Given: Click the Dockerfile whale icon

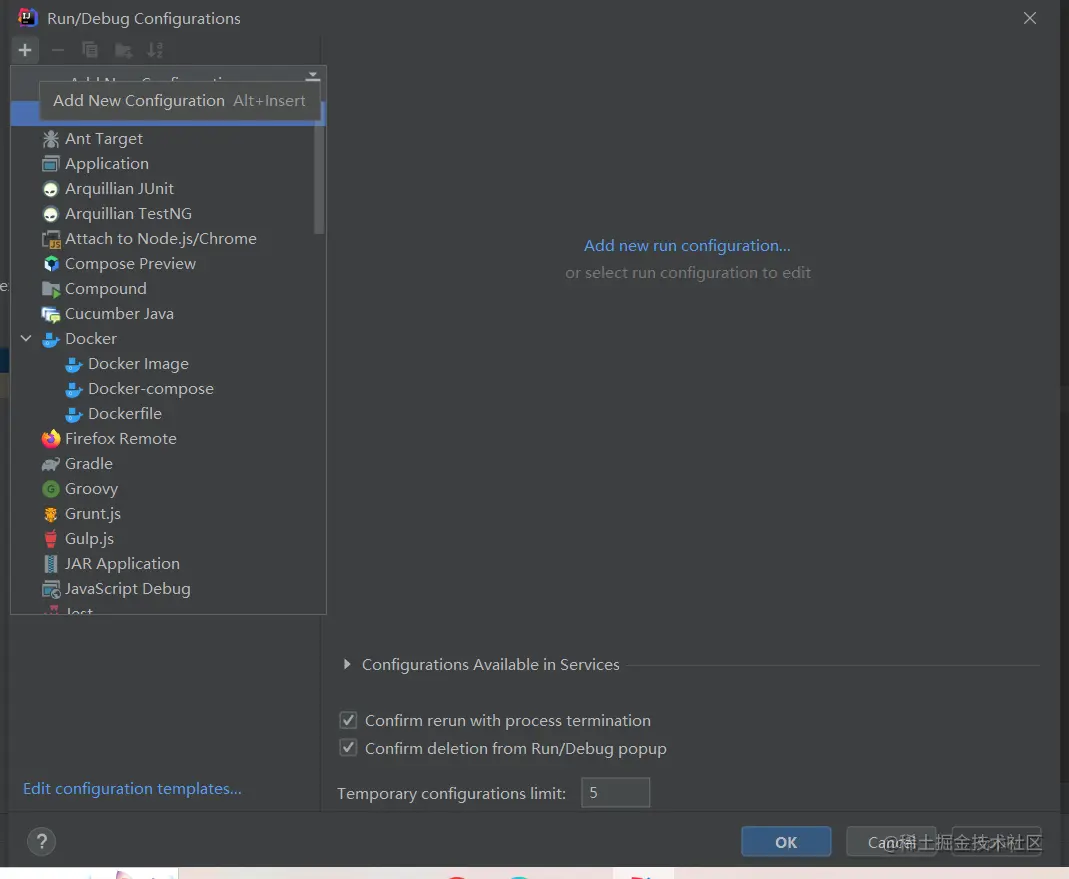Looking at the screenshot, I should click(74, 414).
